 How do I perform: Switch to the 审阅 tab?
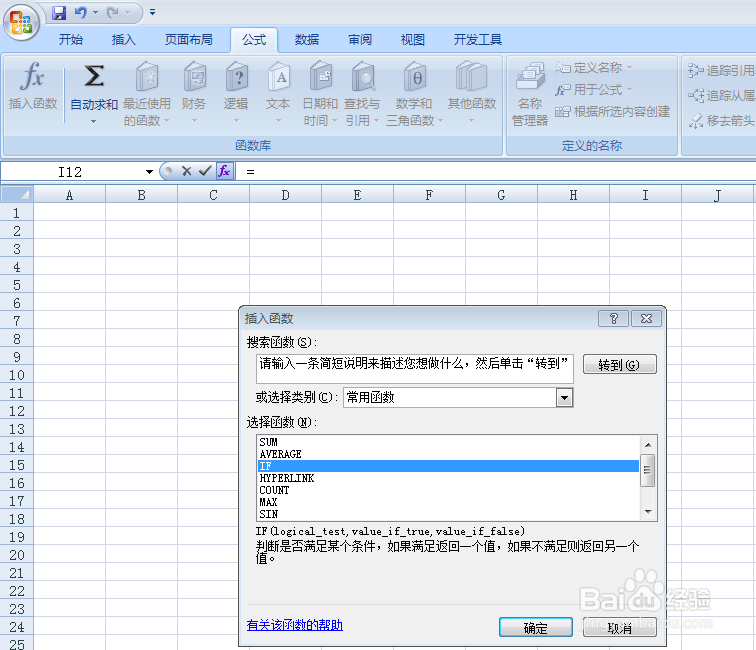pos(360,40)
